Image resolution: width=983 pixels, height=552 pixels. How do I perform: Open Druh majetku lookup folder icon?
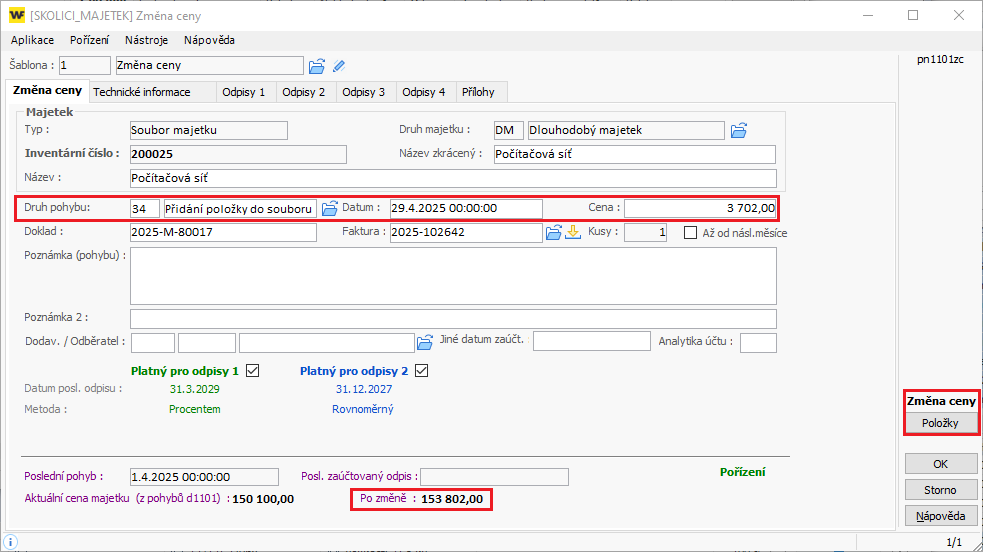tap(739, 130)
